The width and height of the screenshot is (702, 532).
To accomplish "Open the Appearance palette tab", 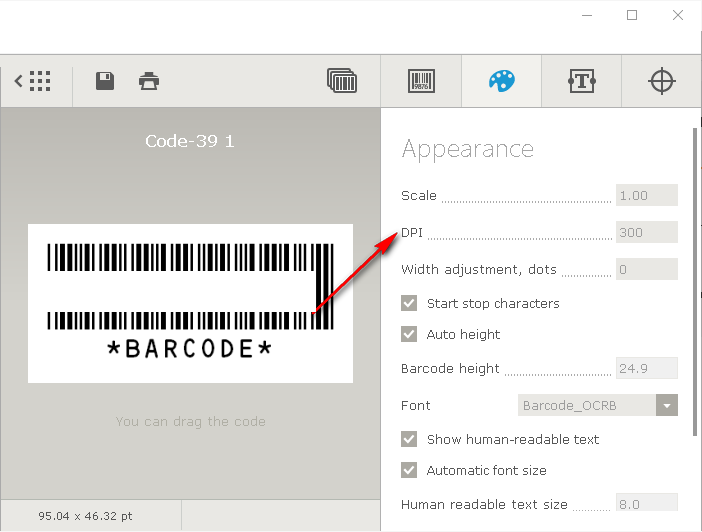I will [501, 81].
